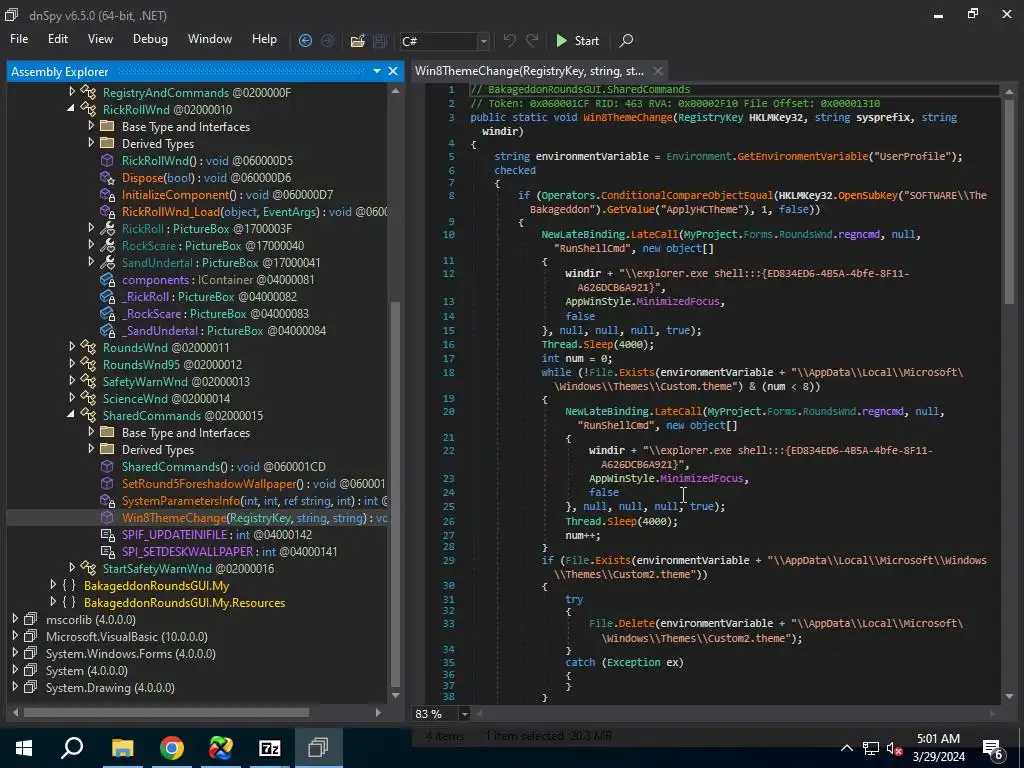Select the Win8ThemeChange document tab
1024x768 pixels.
coord(530,71)
